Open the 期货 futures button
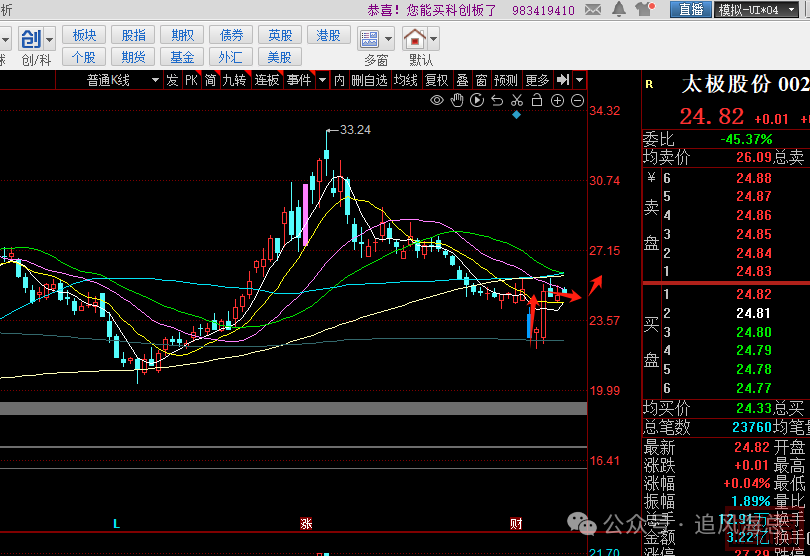This screenshot has width=810, height=556. (133, 57)
